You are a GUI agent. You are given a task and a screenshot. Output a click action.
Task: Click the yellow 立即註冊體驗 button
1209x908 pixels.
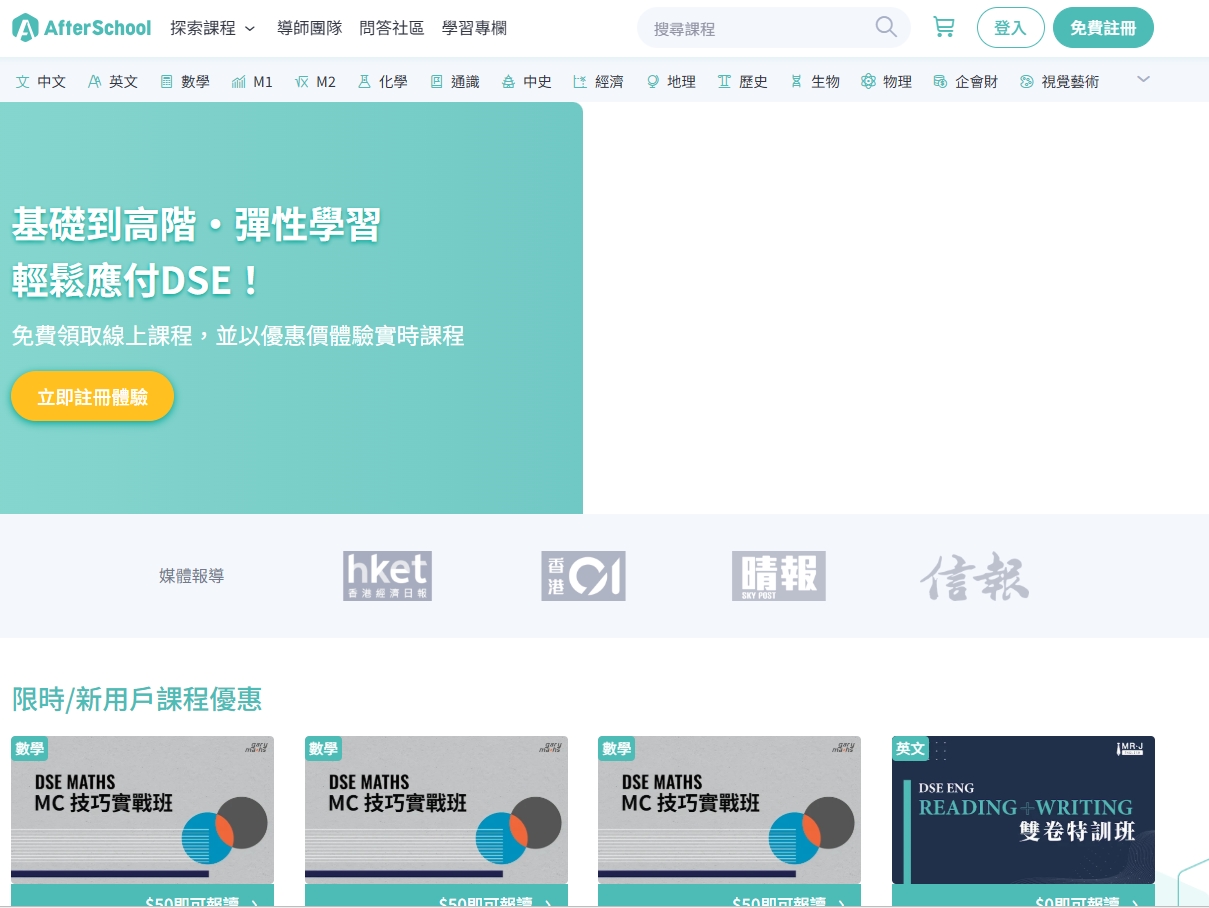click(x=92, y=397)
